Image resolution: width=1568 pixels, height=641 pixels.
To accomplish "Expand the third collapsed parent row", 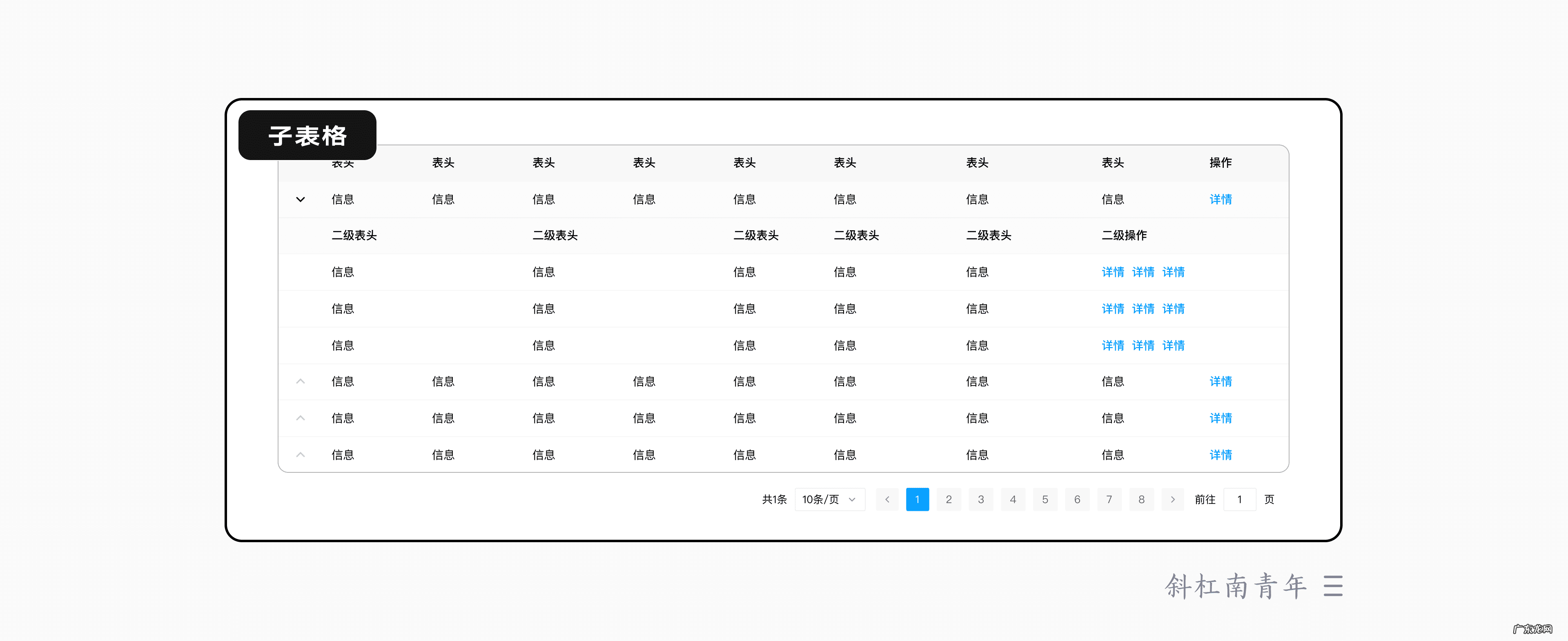I will [x=300, y=418].
